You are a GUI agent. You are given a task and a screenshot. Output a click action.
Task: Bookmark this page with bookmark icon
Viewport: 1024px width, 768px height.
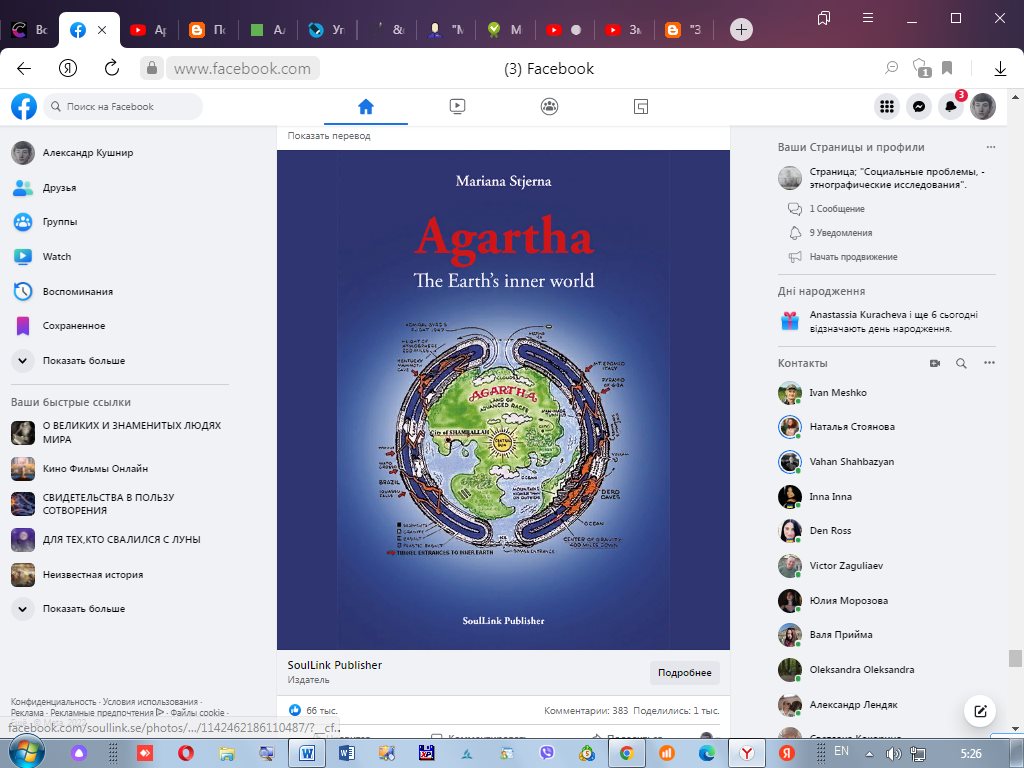(947, 68)
